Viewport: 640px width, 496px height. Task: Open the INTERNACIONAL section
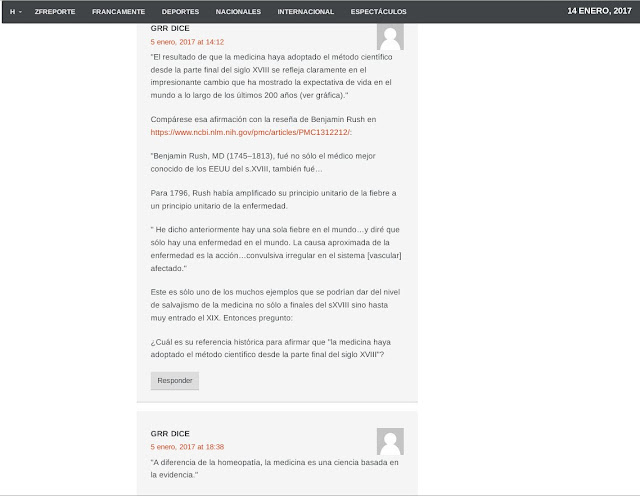tap(305, 12)
